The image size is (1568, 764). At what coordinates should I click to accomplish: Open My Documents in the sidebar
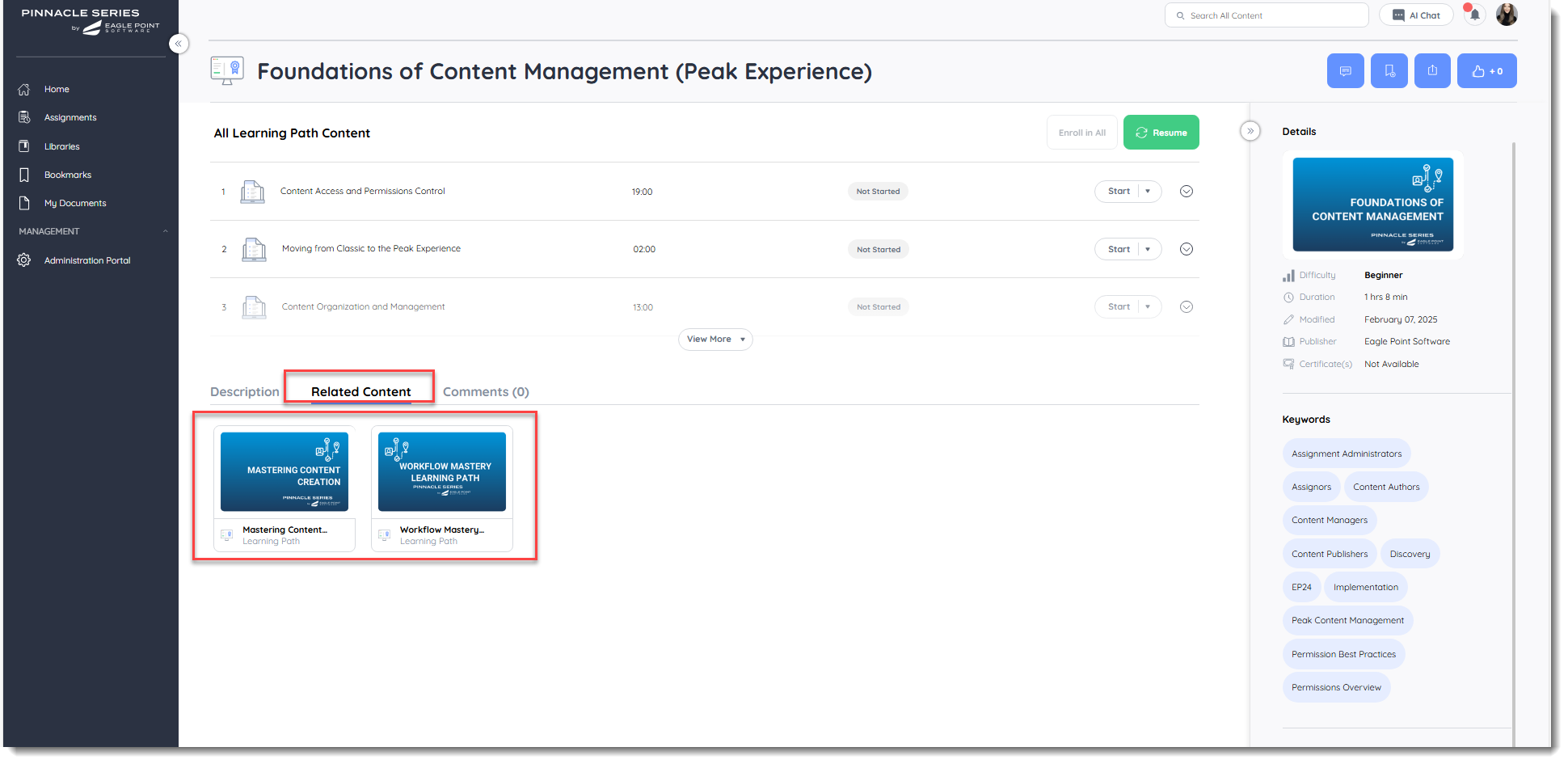point(75,203)
